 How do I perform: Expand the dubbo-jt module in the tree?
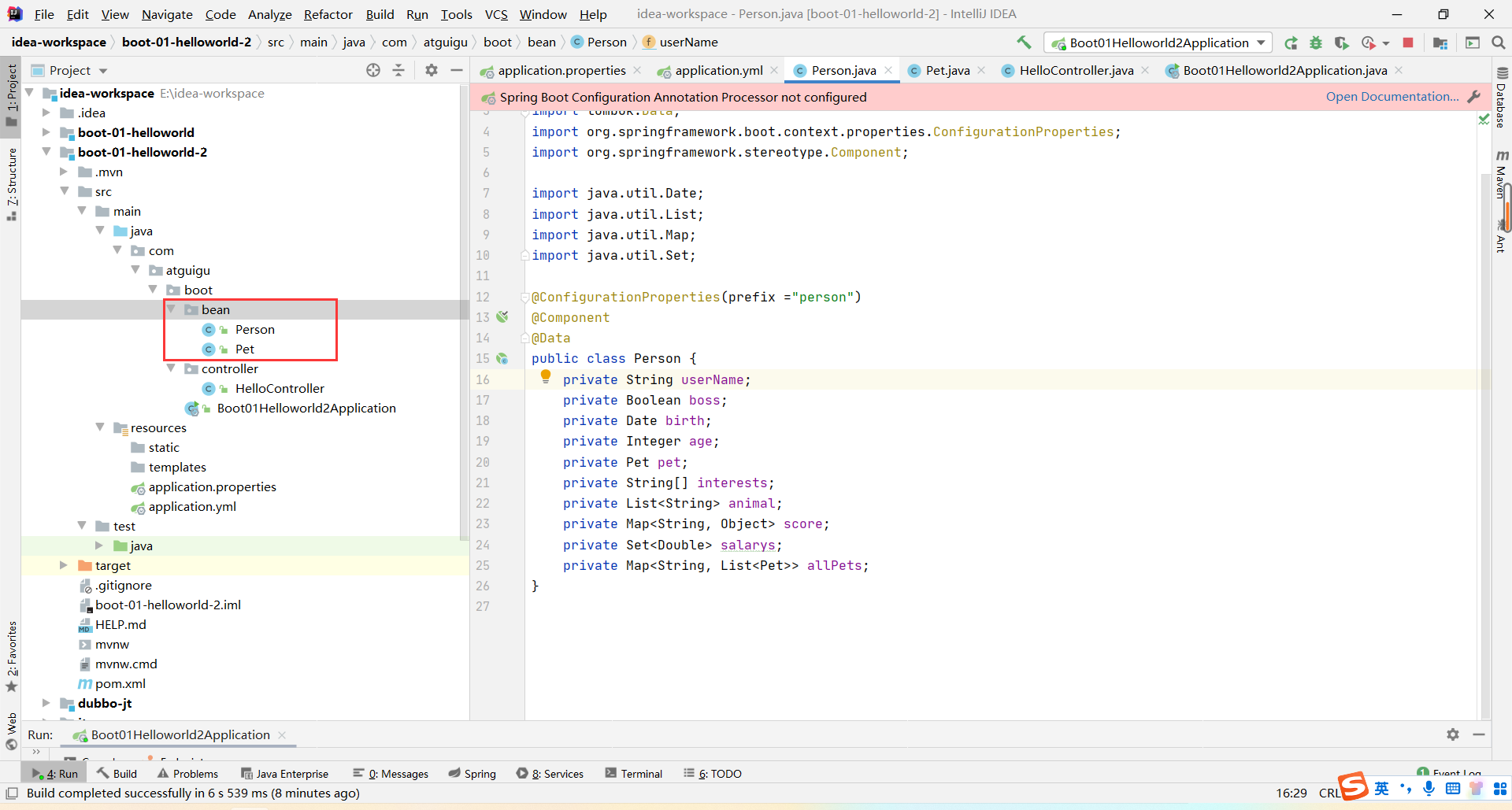click(46, 703)
